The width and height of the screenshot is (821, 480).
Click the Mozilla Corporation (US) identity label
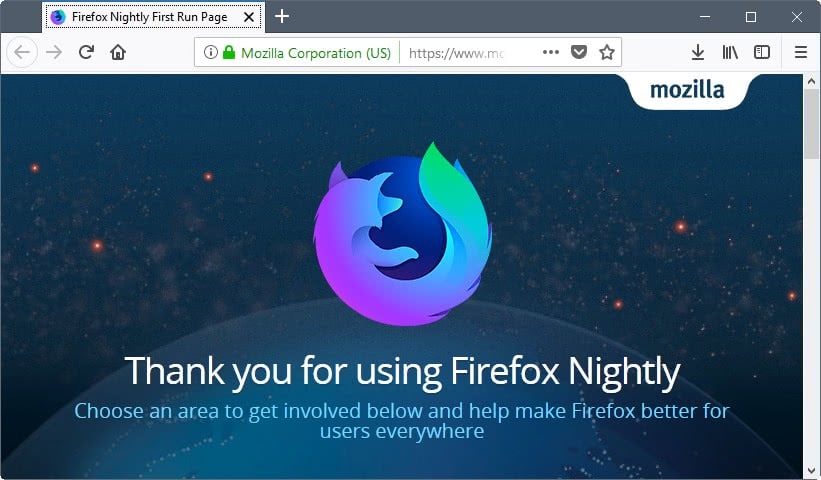(316, 52)
